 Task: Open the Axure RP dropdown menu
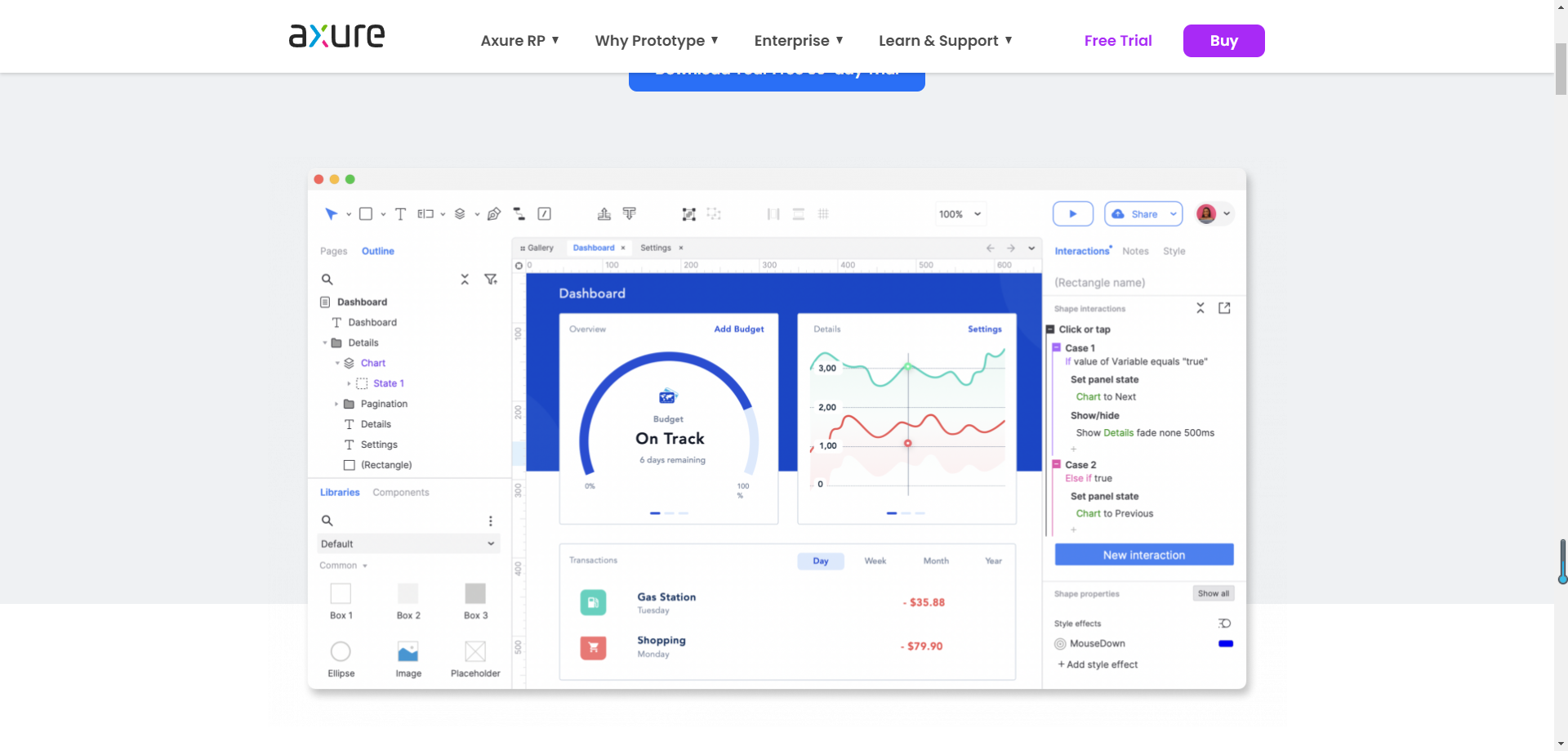pos(519,41)
